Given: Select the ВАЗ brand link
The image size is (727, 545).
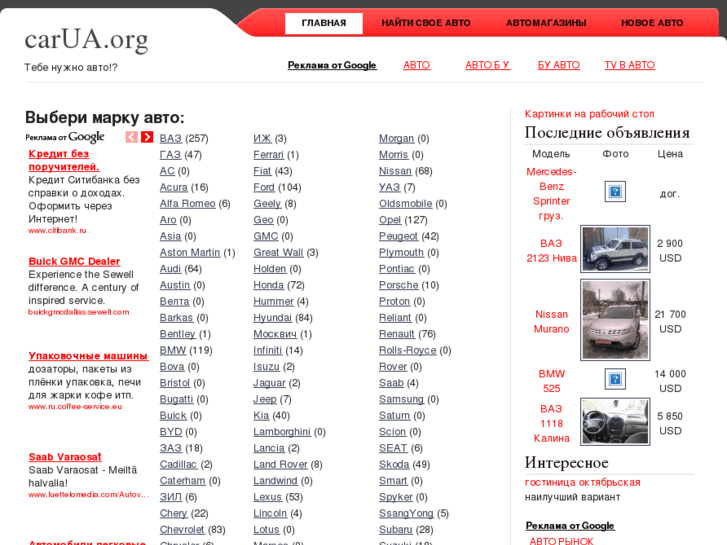Looking at the screenshot, I should [171, 138].
